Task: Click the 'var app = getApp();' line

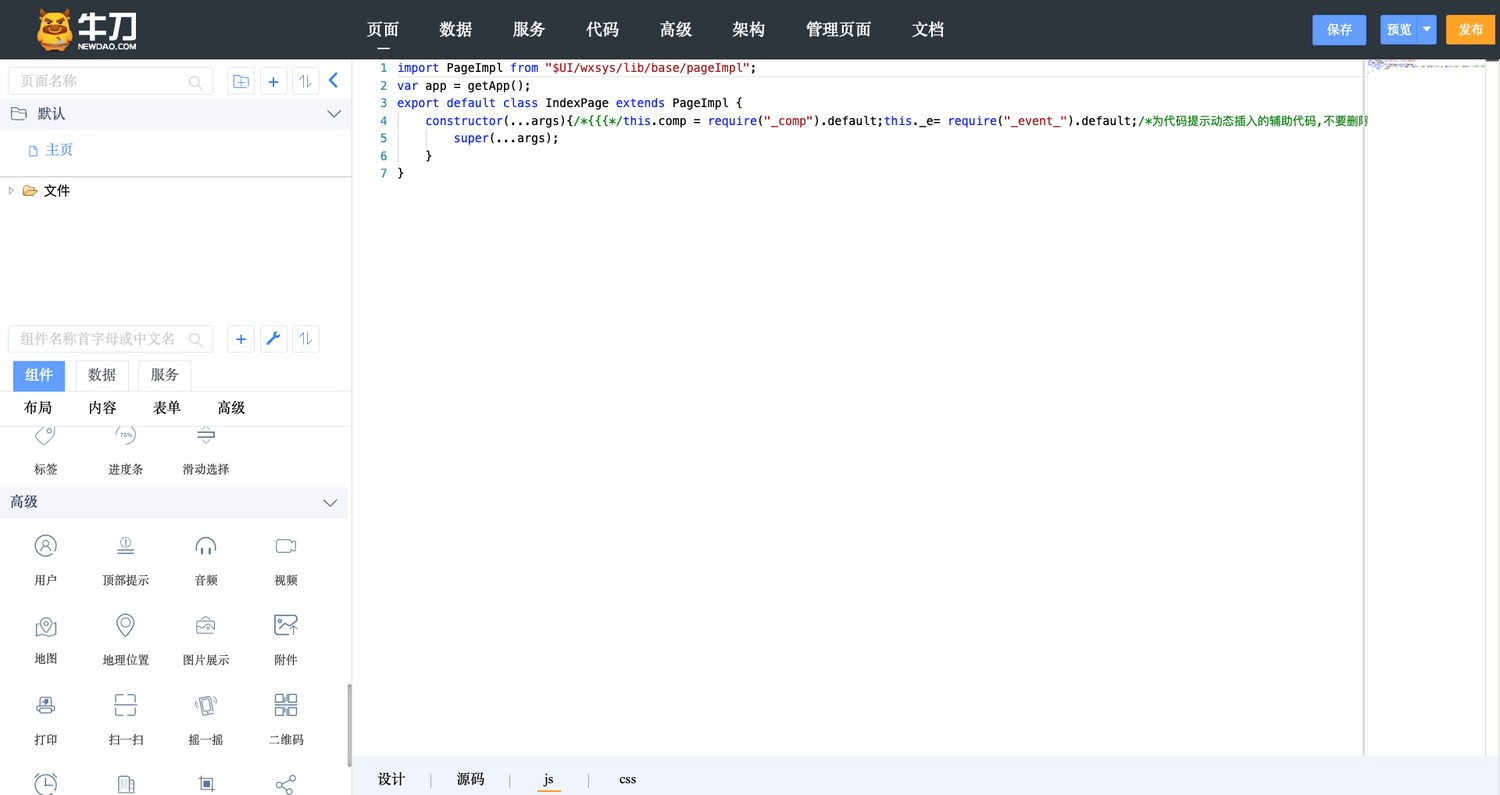Action: click(x=464, y=86)
